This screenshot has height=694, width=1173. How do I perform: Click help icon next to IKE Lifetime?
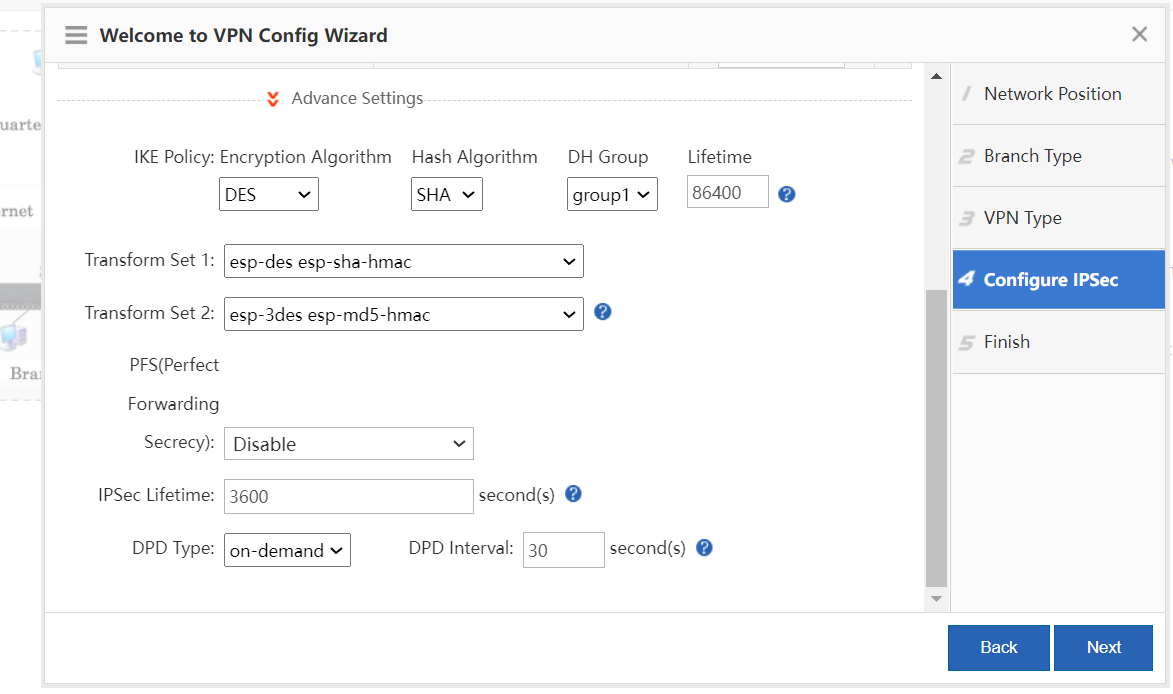click(786, 194)
